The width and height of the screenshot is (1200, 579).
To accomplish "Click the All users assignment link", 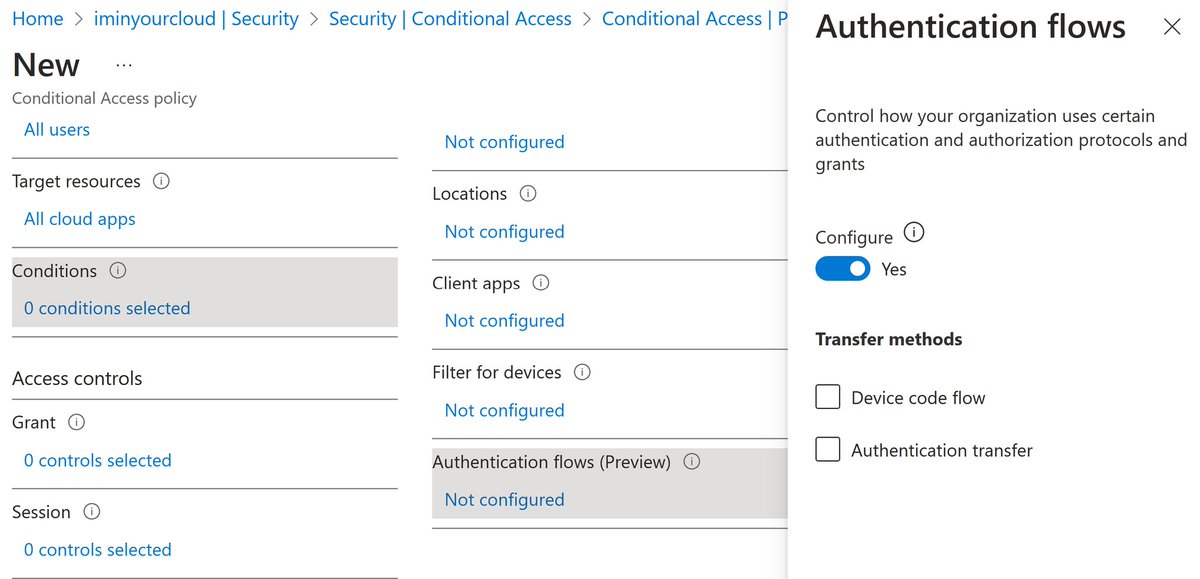I will coord(56,129).
